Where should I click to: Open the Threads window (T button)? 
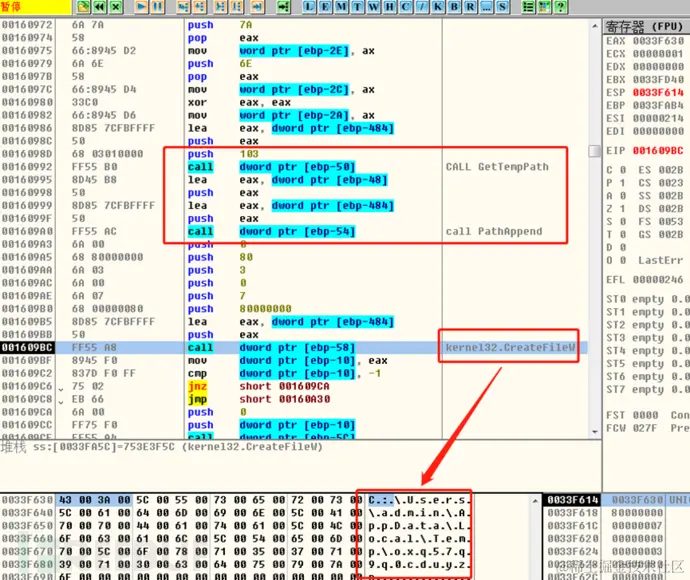tap(357, 7)
